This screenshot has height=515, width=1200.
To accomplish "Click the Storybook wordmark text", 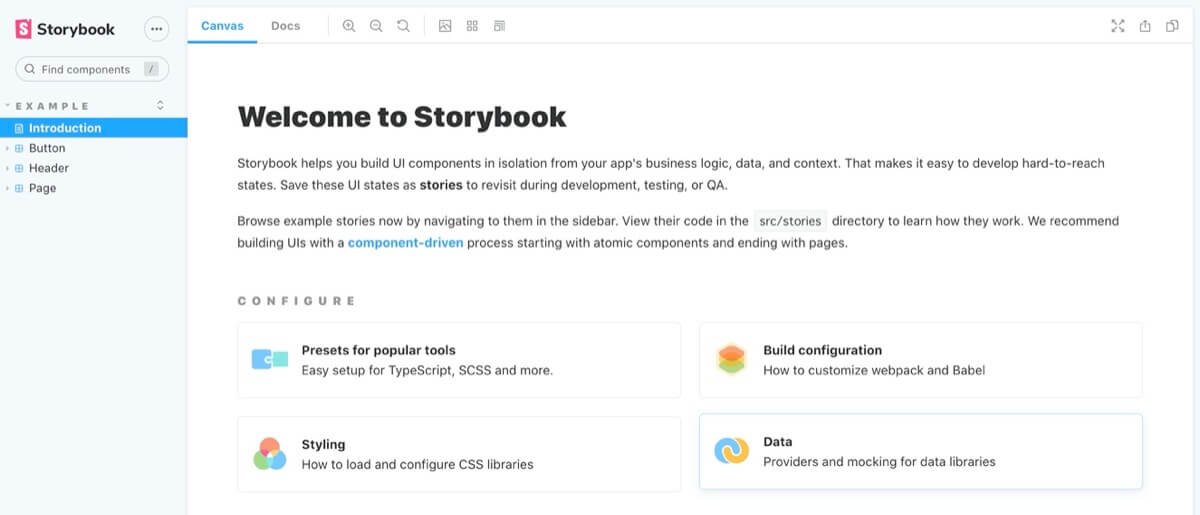I will pos(76,30).
